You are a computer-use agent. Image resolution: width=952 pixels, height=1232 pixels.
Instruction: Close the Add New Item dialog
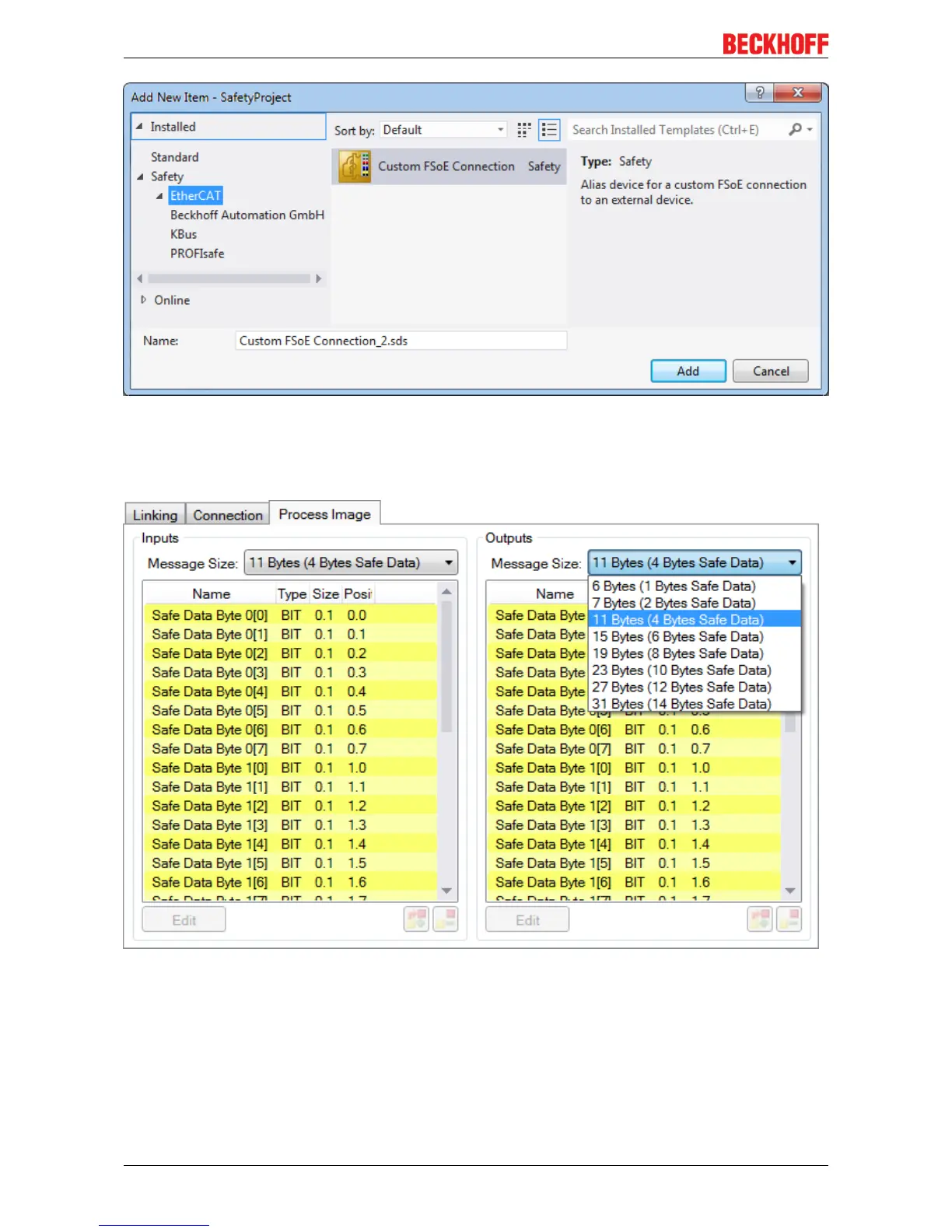(x=797, y=93)
